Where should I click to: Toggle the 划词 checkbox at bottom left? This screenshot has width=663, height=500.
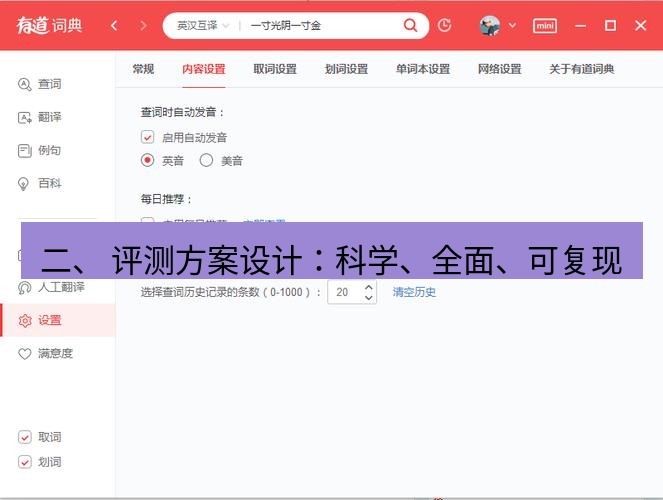coord(25,462)
